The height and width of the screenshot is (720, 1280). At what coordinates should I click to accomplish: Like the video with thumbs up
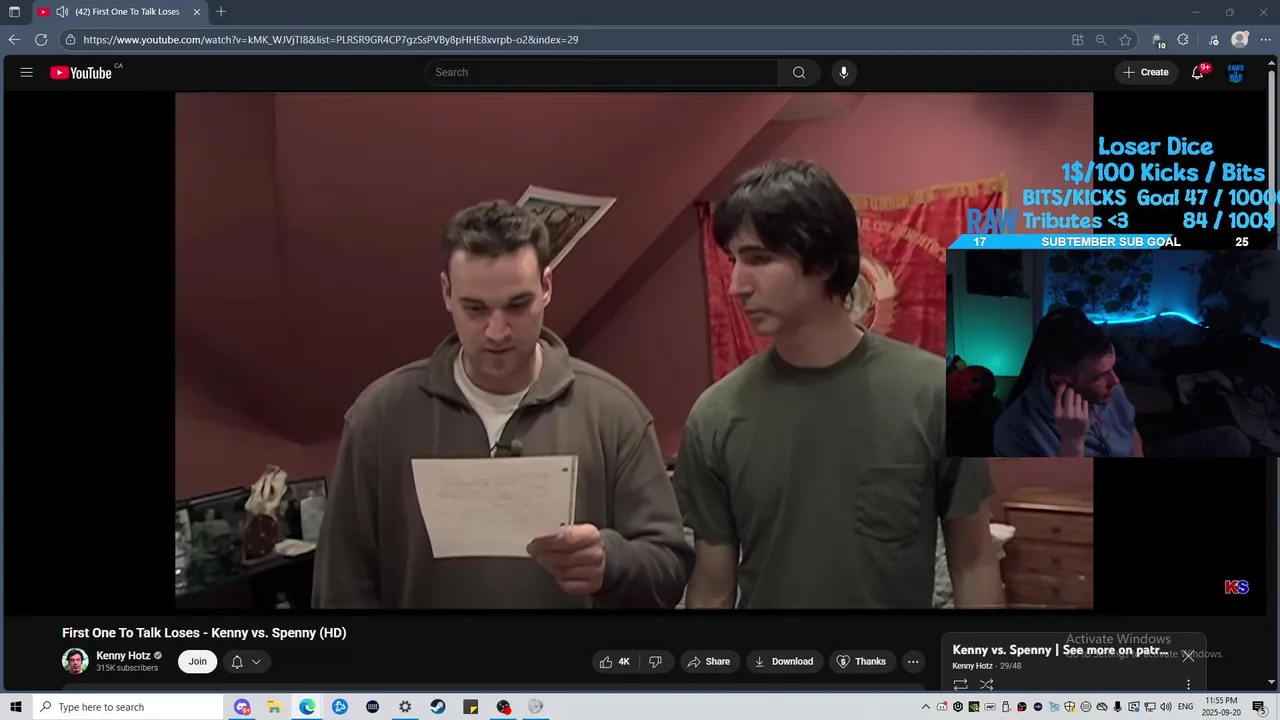click(614, 661)
